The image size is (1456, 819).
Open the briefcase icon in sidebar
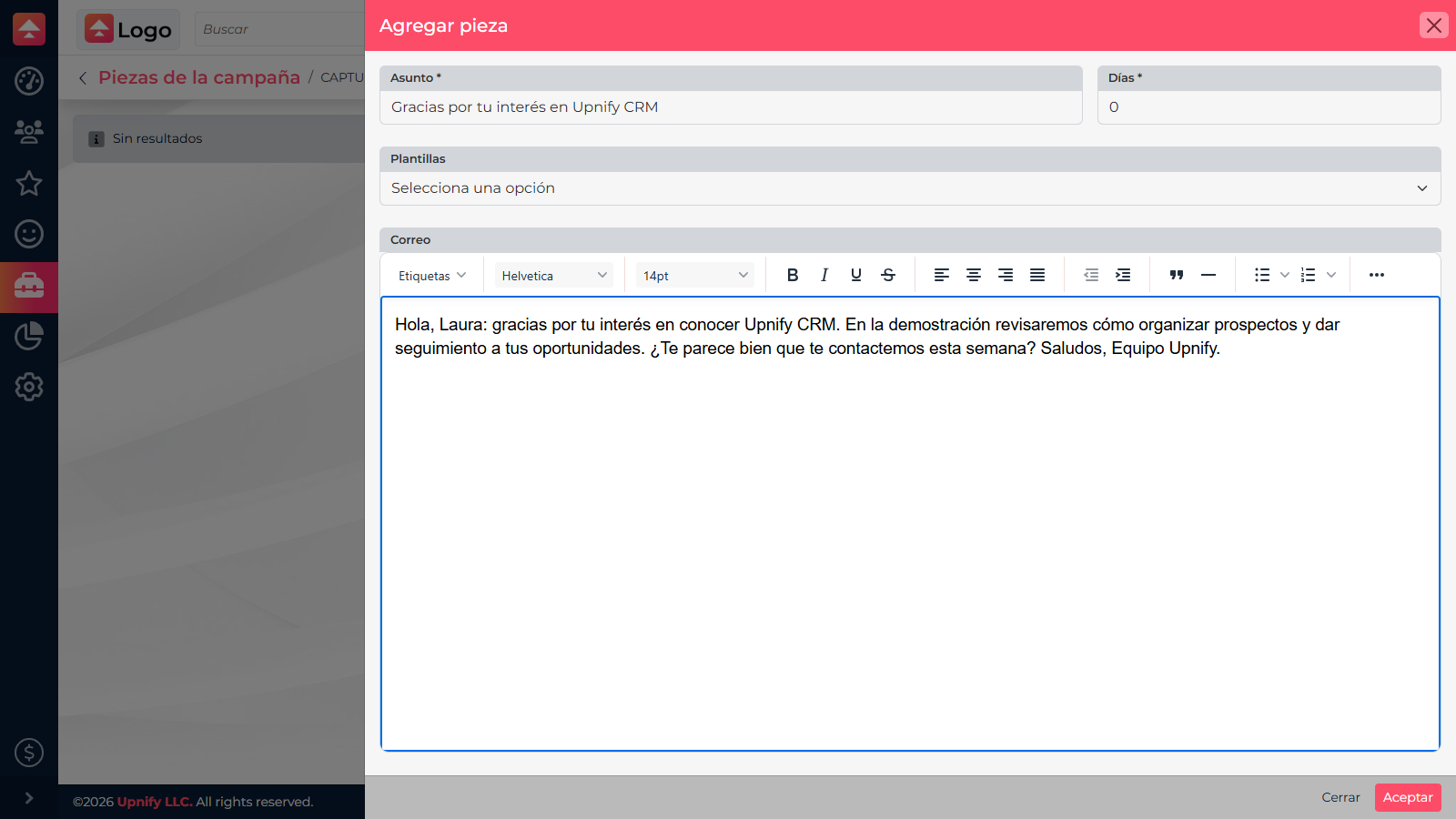(29, 287)
